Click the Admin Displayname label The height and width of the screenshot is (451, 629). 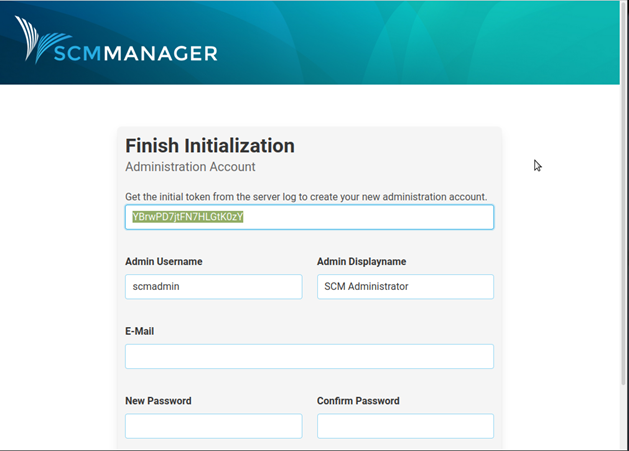tap(361, 262)
